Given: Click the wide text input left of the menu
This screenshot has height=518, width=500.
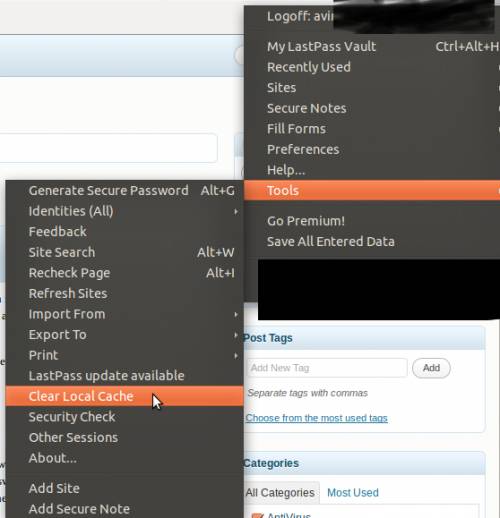Looking at the screenshot, I should pos(108,148).
